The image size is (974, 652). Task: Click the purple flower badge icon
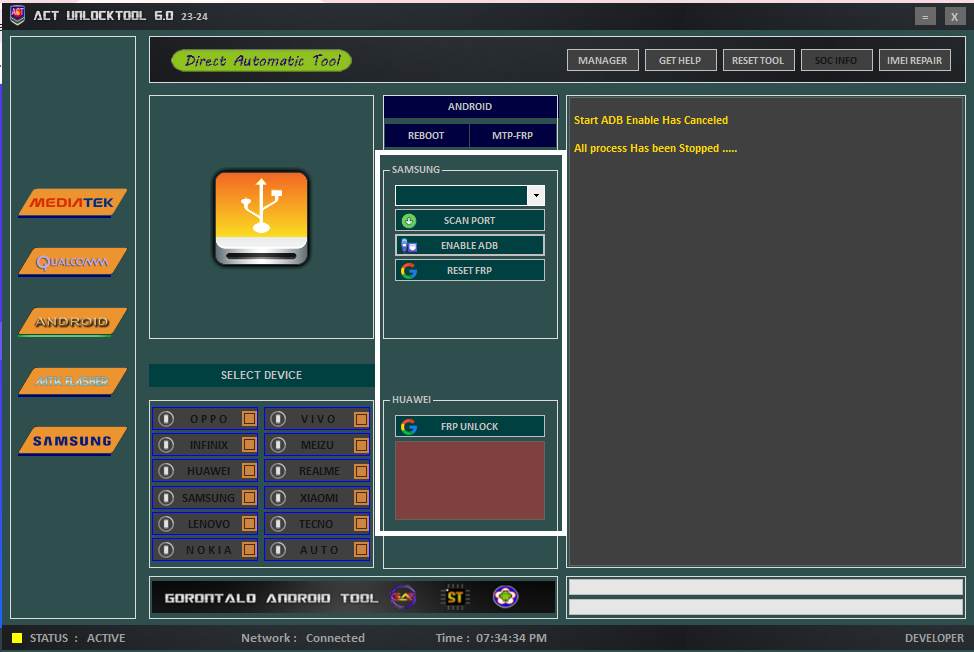tap(506, 597)
